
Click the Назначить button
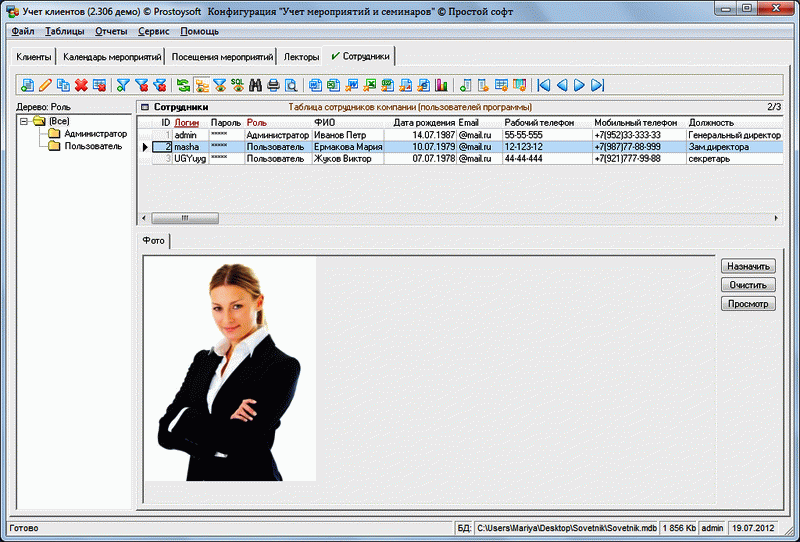point(748,266)
